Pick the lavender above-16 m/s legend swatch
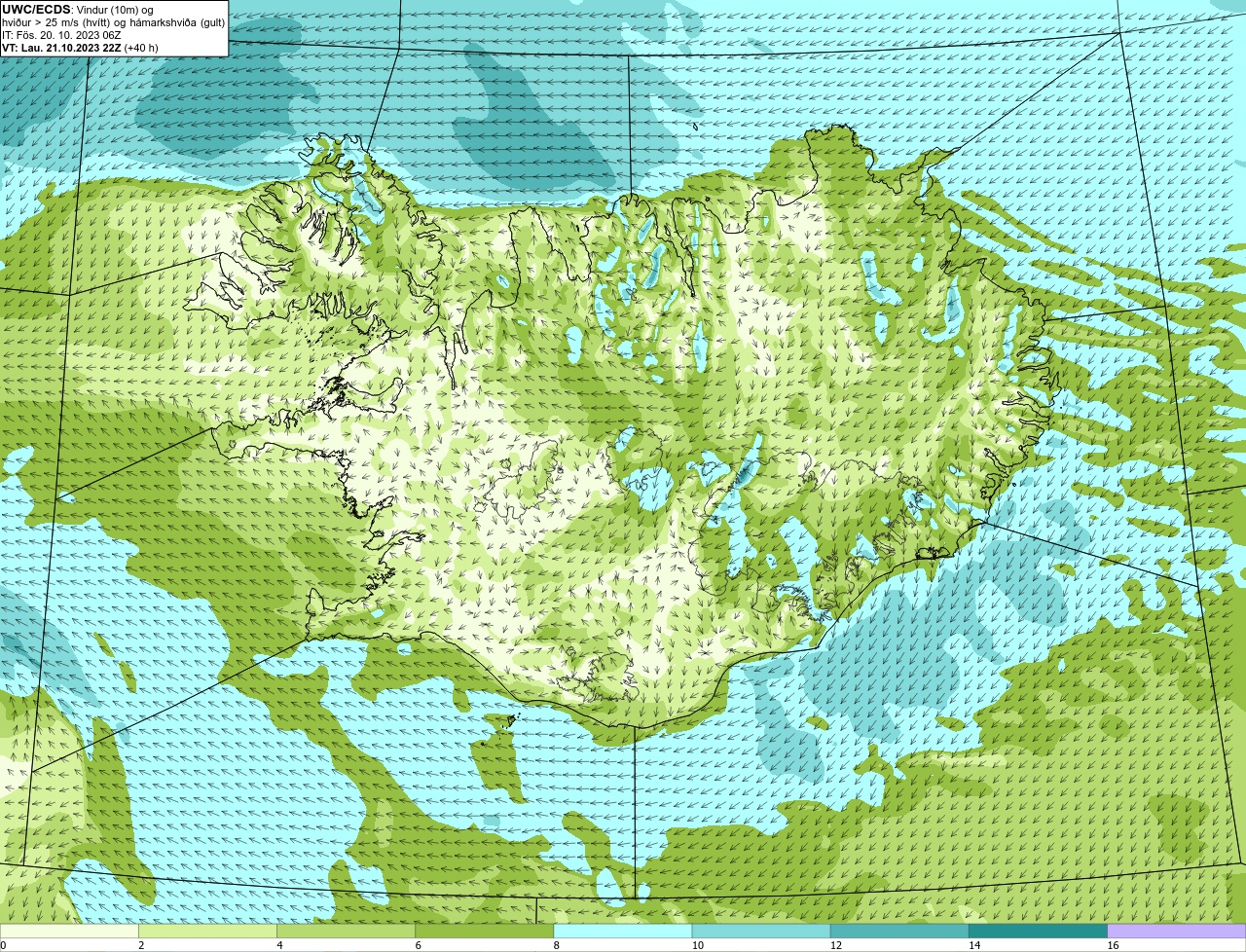The image size is (1246, 952). pyautogui.click(x=1177, y=932)
